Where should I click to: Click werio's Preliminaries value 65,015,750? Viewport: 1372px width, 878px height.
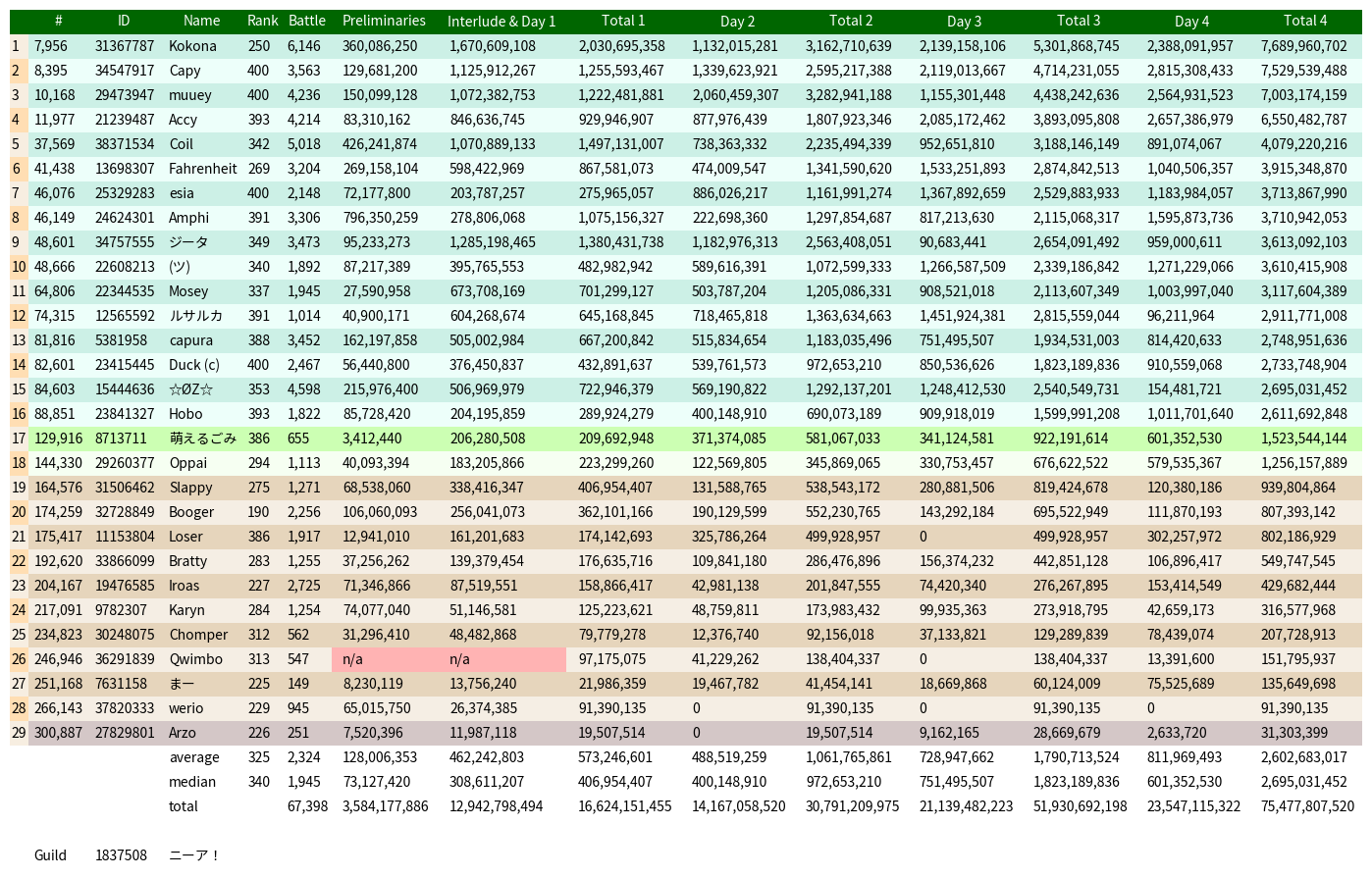pyautogui.click(x=376, y=708)
